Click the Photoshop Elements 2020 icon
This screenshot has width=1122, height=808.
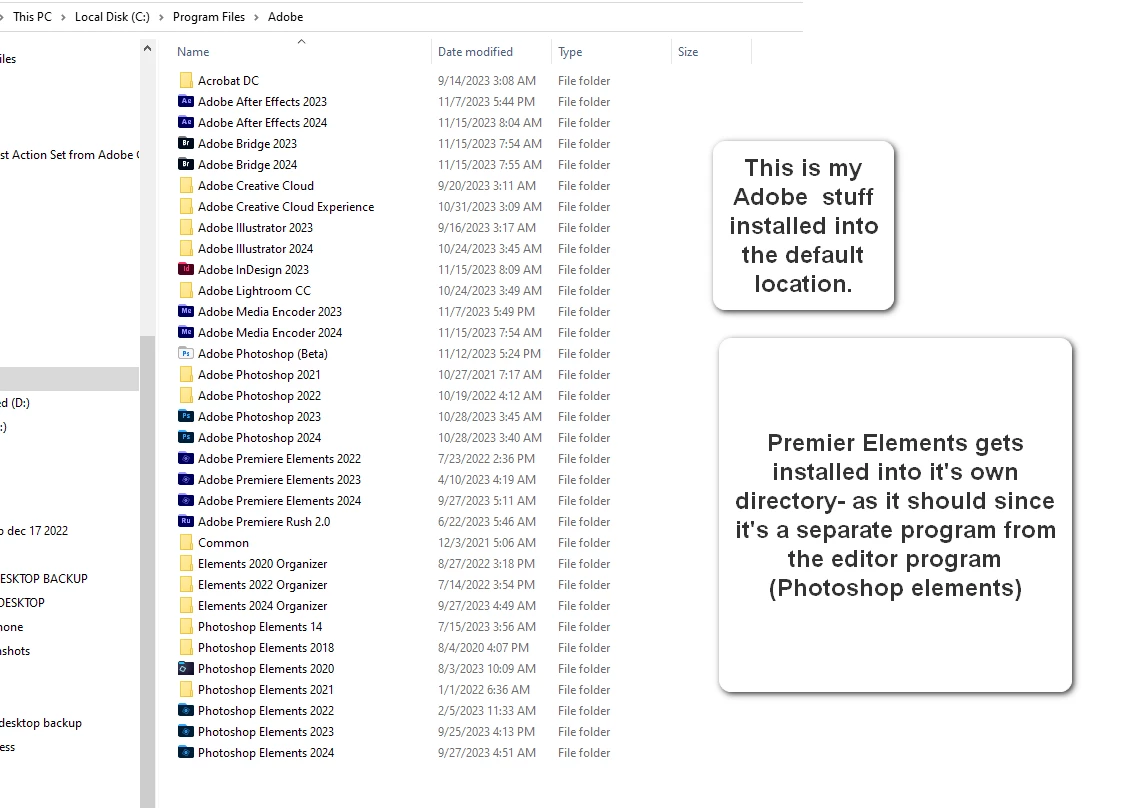pos(186,668)
